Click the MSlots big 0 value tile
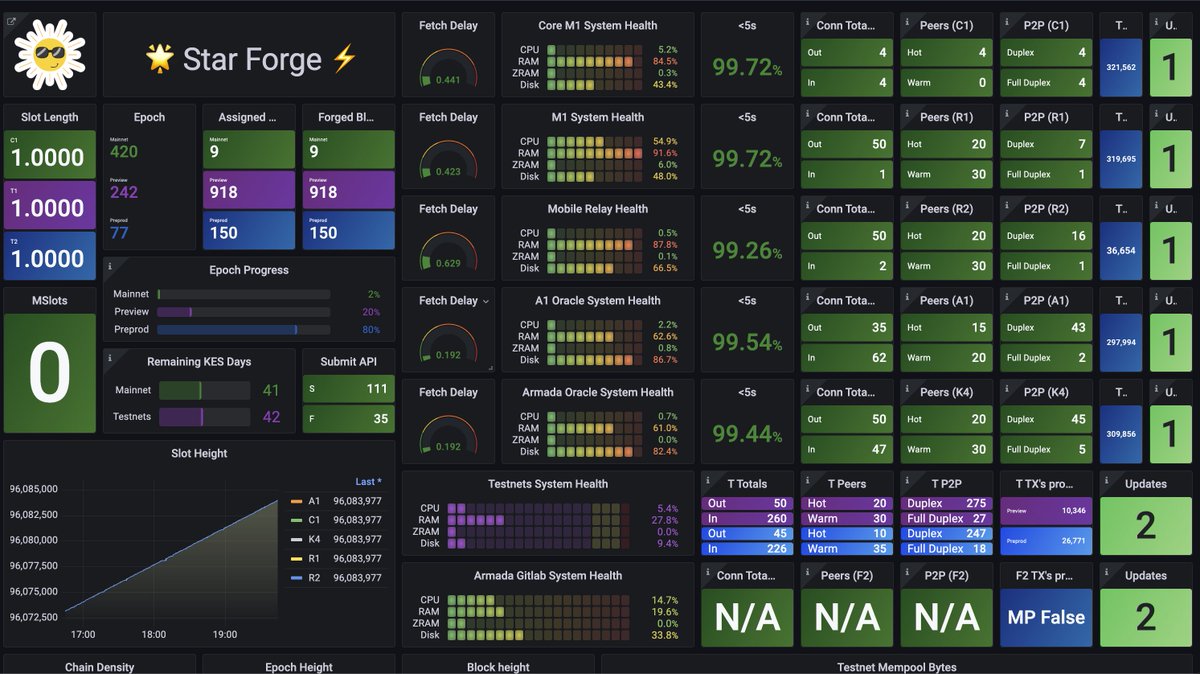 click(x=50, y=374)
